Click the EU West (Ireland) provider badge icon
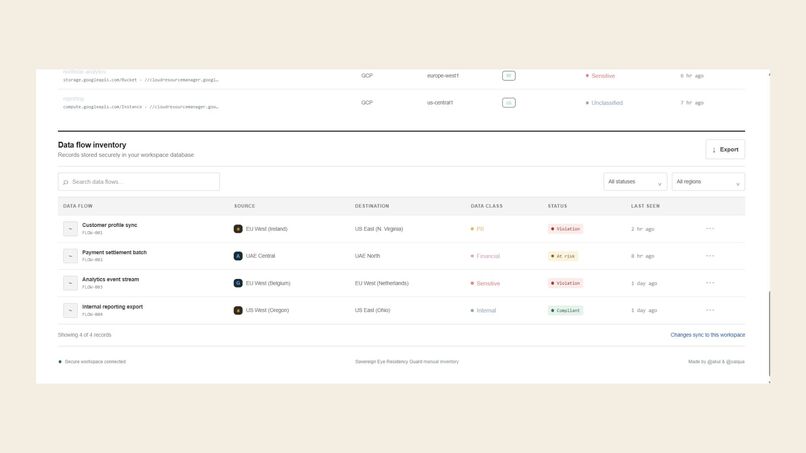This screenshot has width=806, height=453. click(x=238, y=229)
